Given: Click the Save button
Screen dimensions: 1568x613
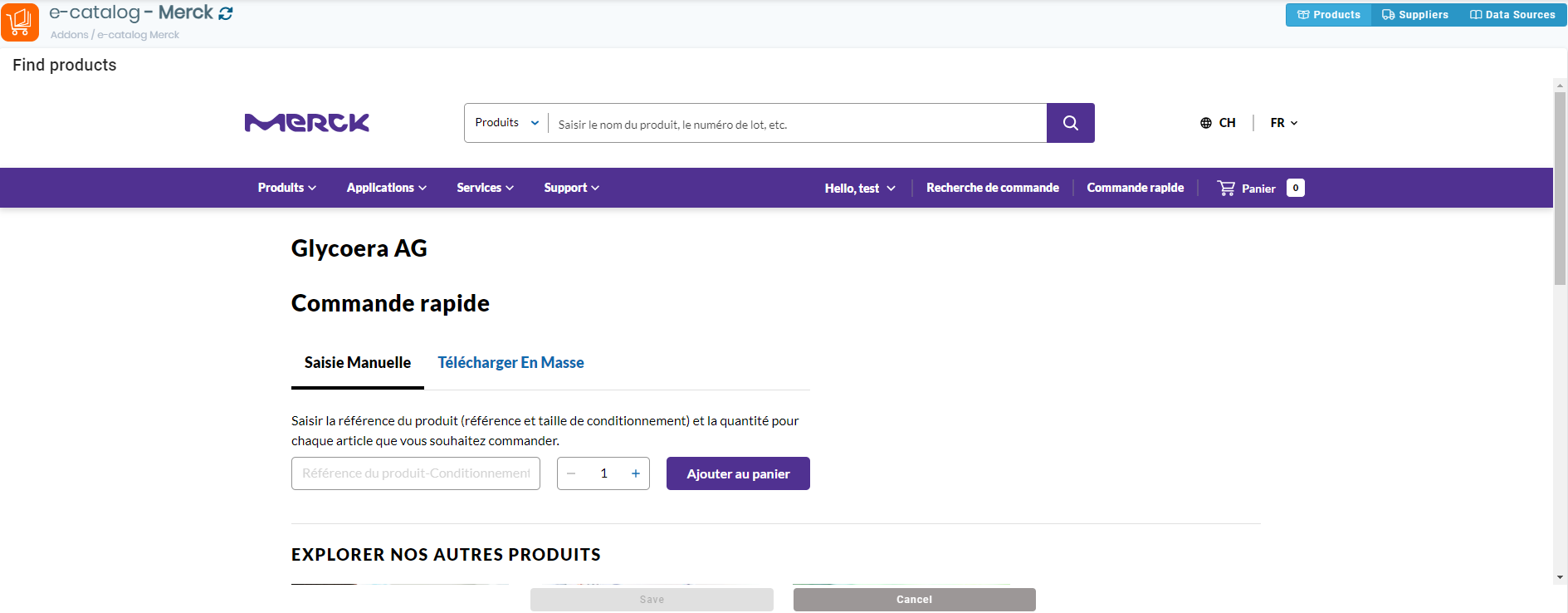Looking at the screenshot, I should tap(652, 600).
